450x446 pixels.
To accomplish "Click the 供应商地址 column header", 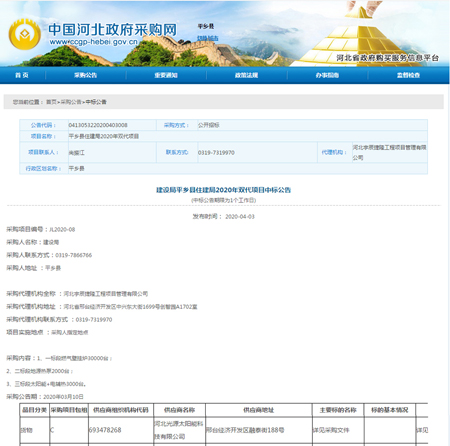I will (259, 410).
